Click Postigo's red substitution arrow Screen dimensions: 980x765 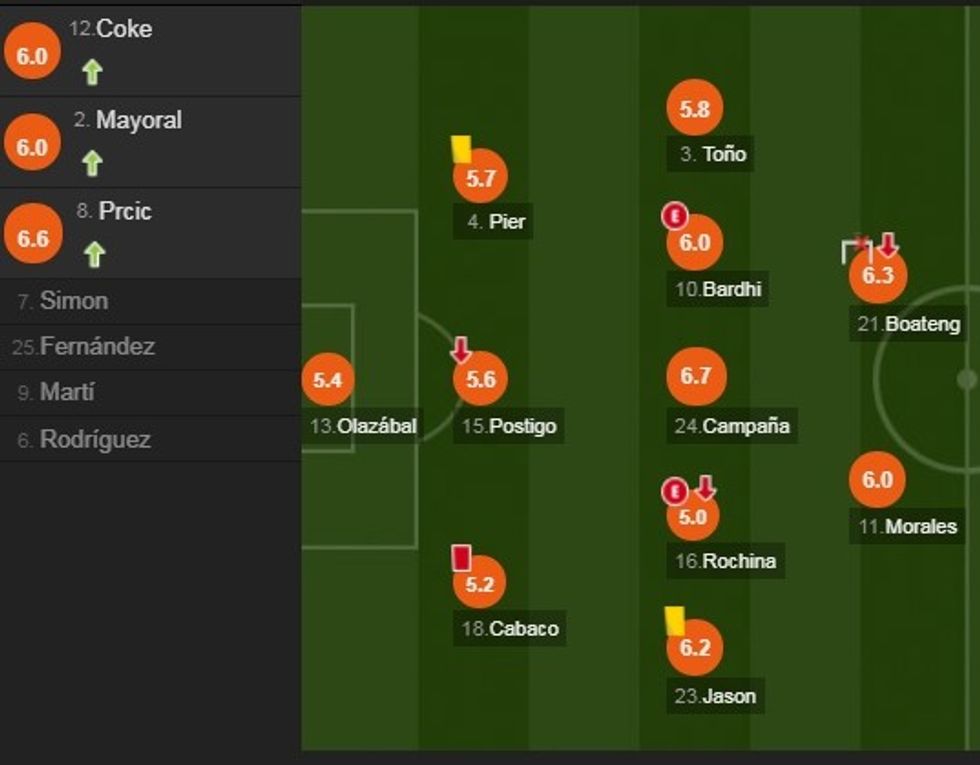click(461, 350)
